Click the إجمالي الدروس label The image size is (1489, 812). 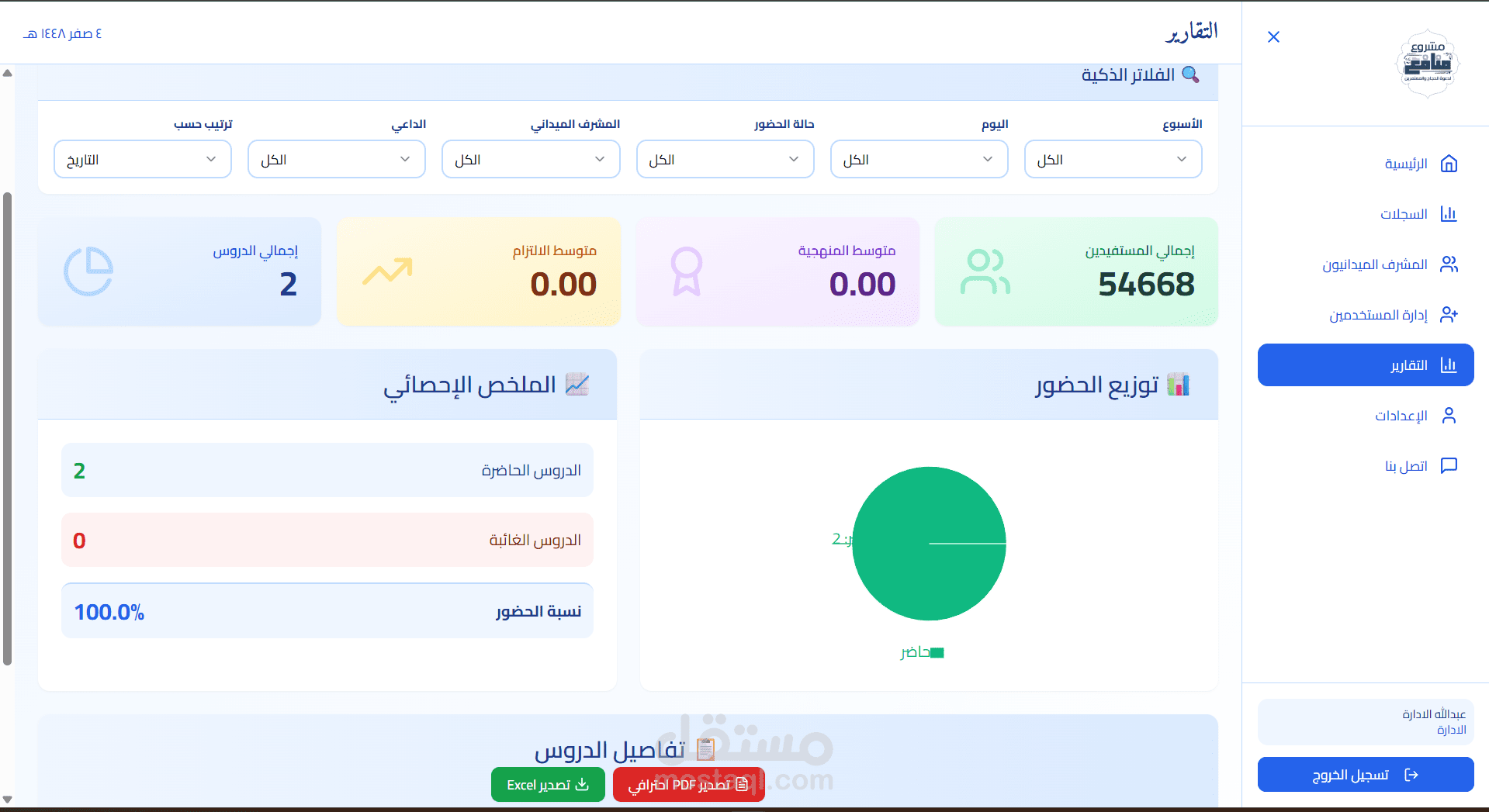(255, 251)
